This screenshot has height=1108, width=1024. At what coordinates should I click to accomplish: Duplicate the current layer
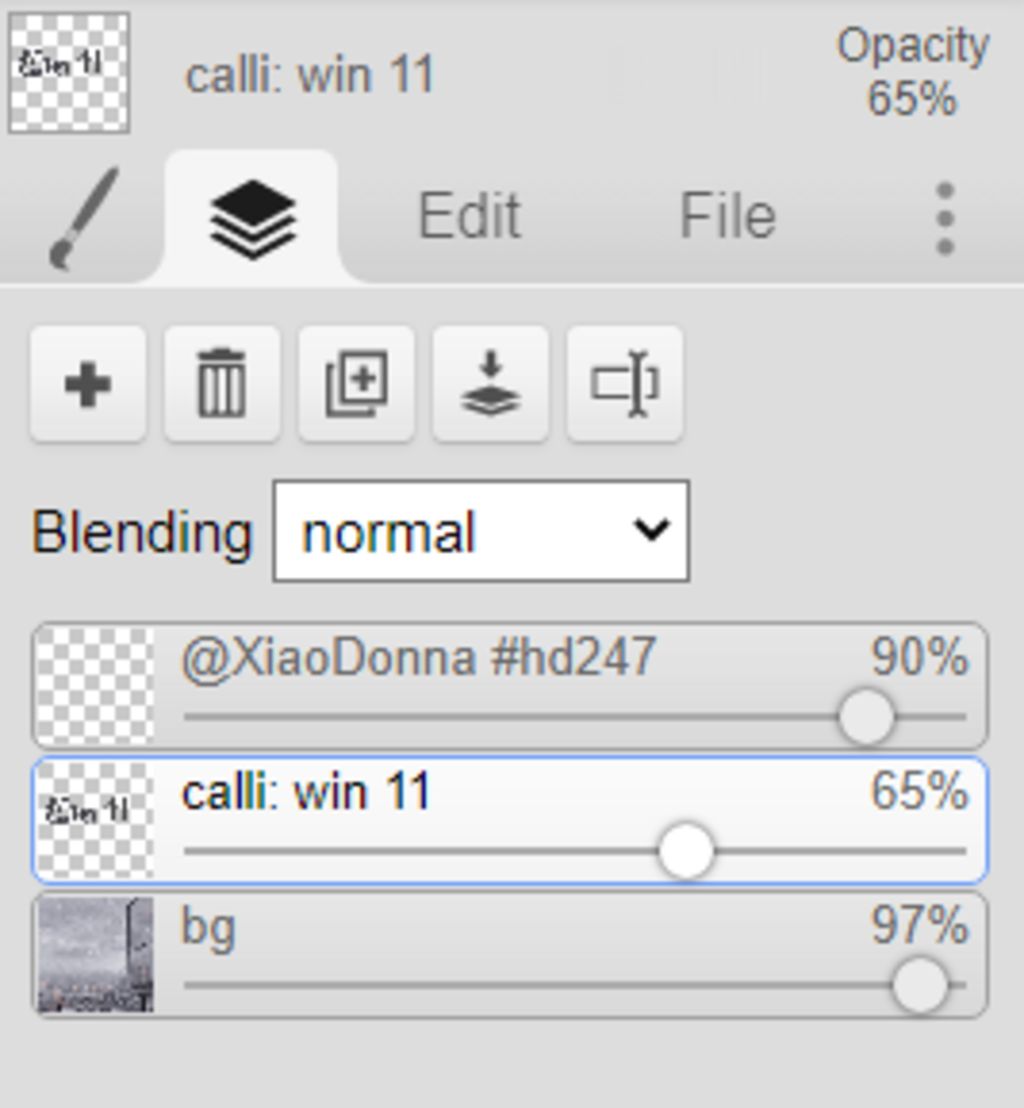(x=356, y=384)
